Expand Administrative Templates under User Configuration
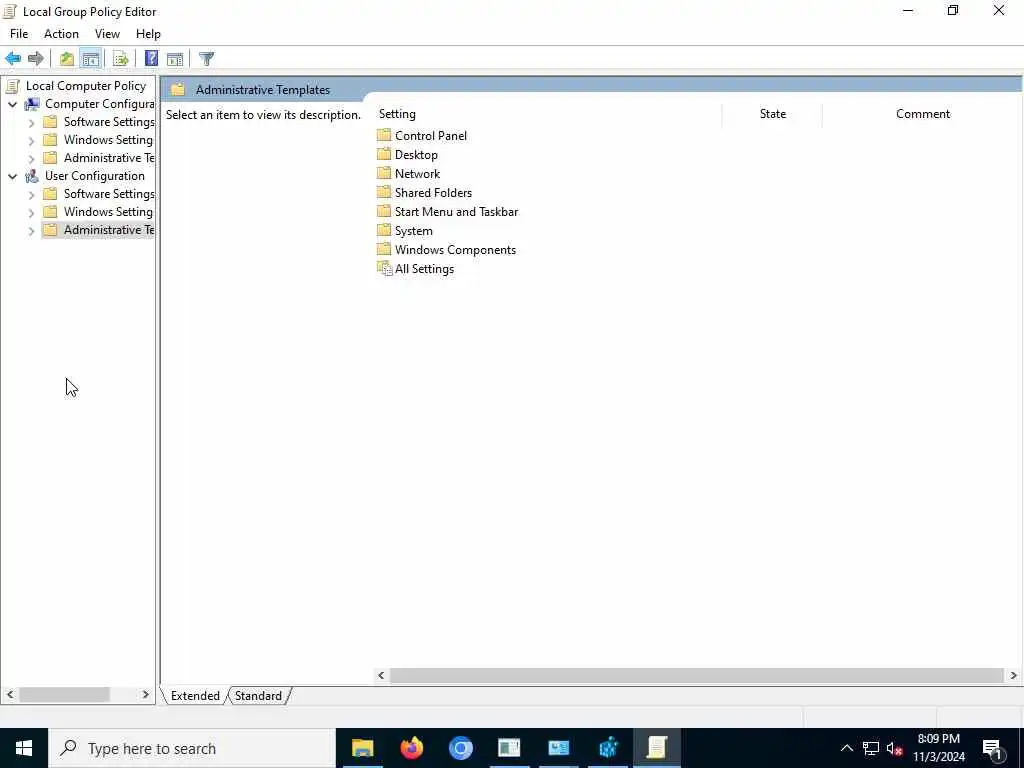Image resolution: width=1024 pixels, height=768 pixels. pyautogui.click(x=31, y=231)
